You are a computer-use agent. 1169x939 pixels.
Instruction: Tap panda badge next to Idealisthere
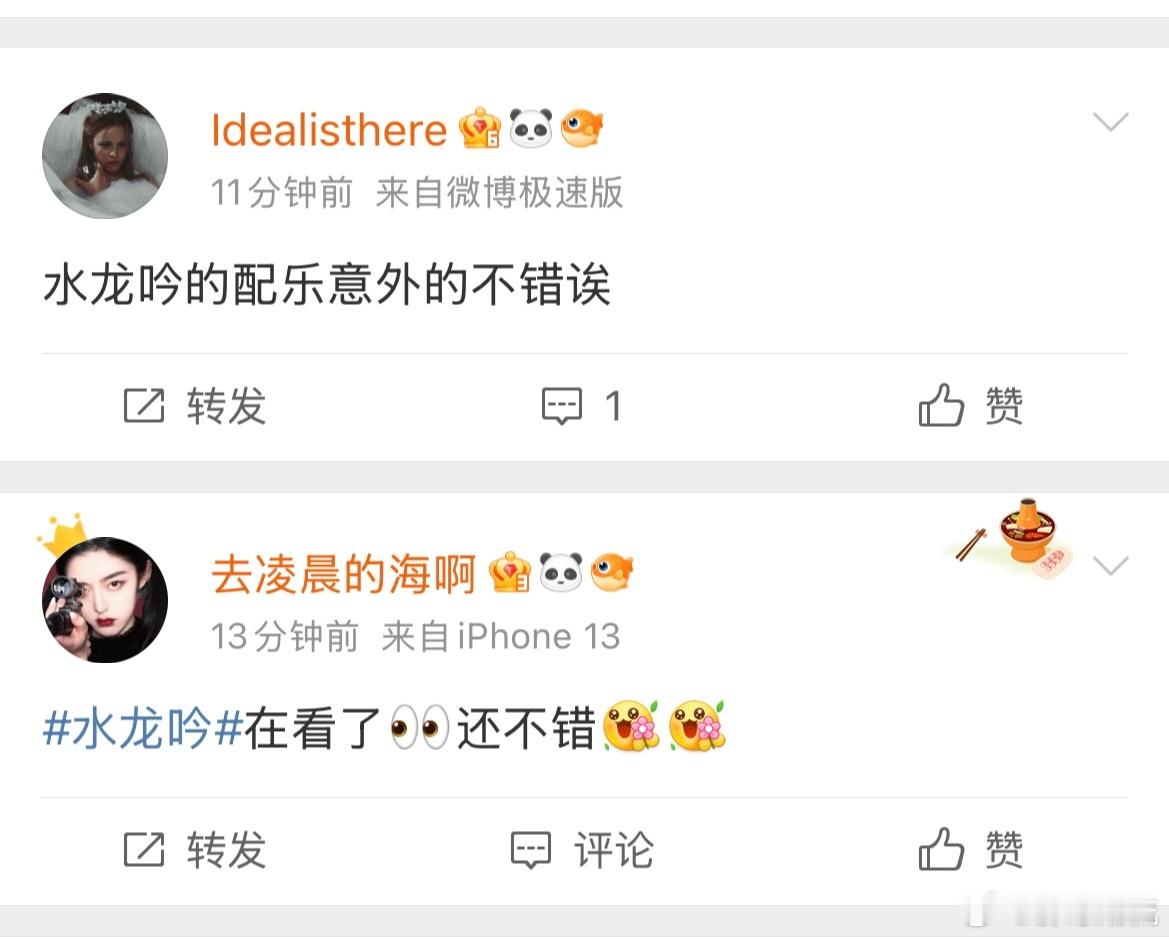click(531, 128)
